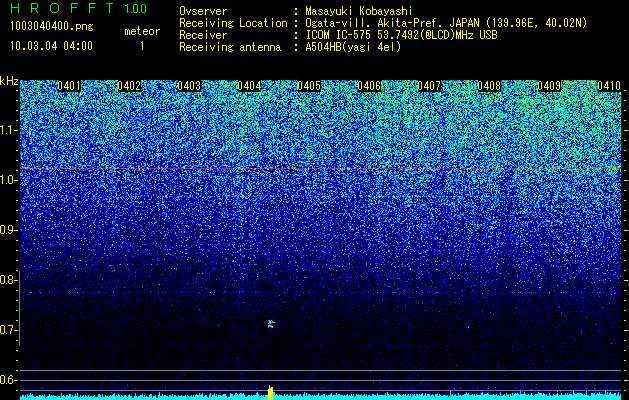Click the observer name Masayuki Kobayashi
629x400 pixels.
[x=359, y=11]
